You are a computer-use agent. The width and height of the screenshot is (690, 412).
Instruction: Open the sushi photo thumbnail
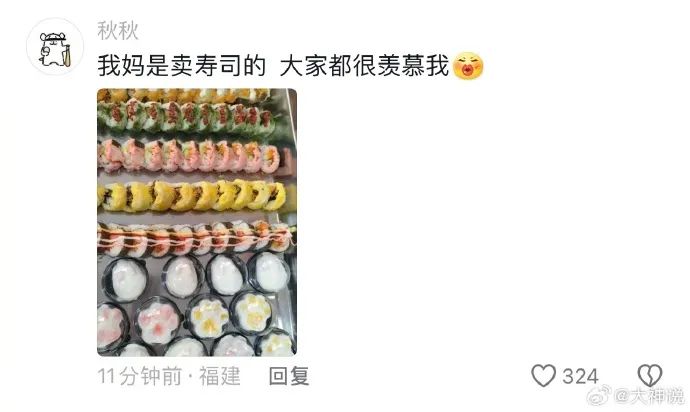[197, 222]
